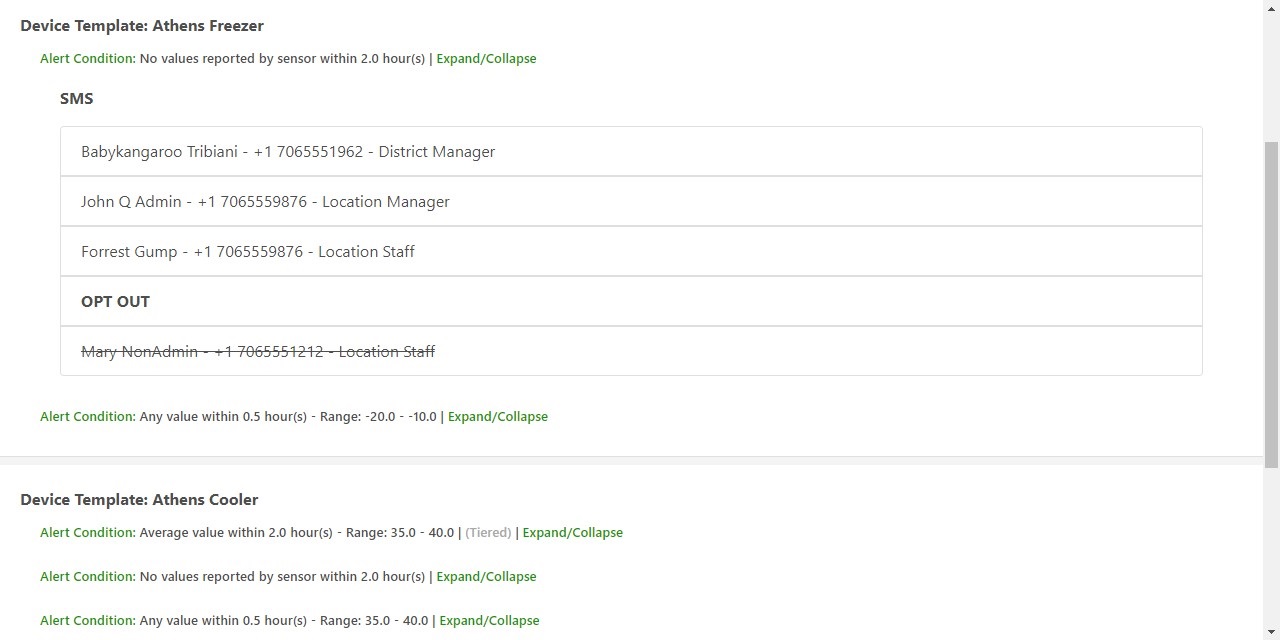Image resolution: width=1280 pixels, height=640 pixels.
Task: Select John Q Admin Location Manager entry
Action: (x=265, y=201)
